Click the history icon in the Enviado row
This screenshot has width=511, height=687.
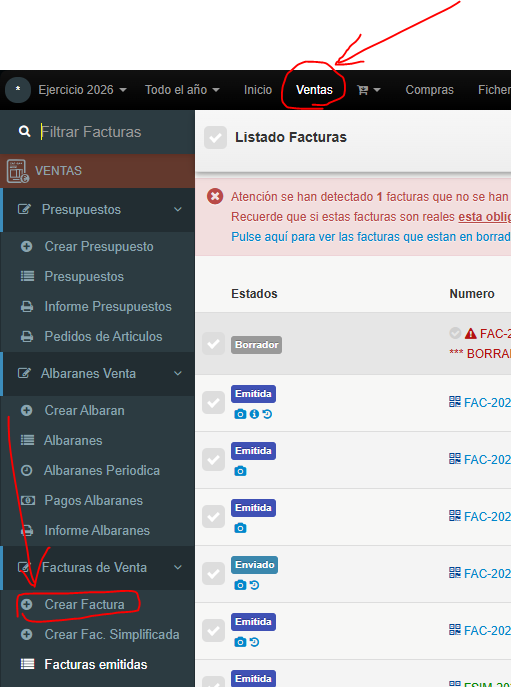254,585
